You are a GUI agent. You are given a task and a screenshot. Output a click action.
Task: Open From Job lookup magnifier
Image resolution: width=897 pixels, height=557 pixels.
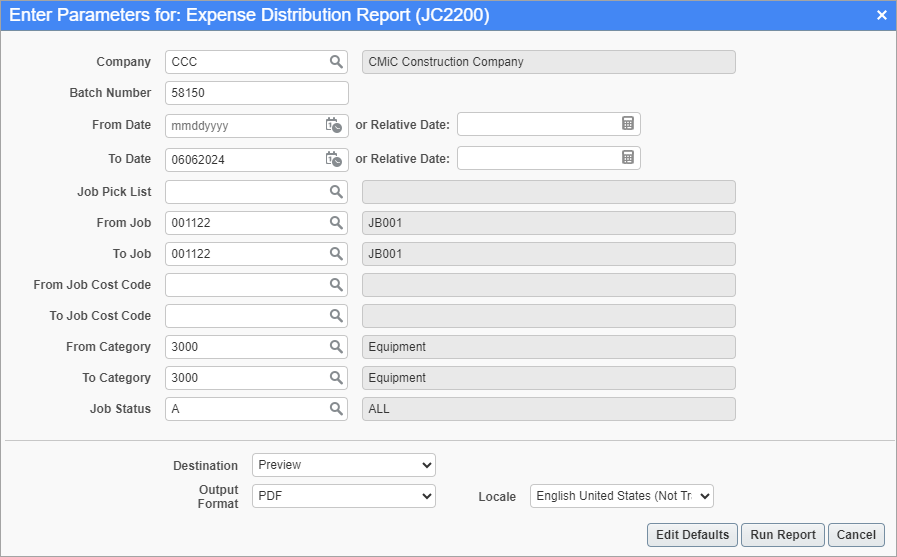[x=336, y=222]
